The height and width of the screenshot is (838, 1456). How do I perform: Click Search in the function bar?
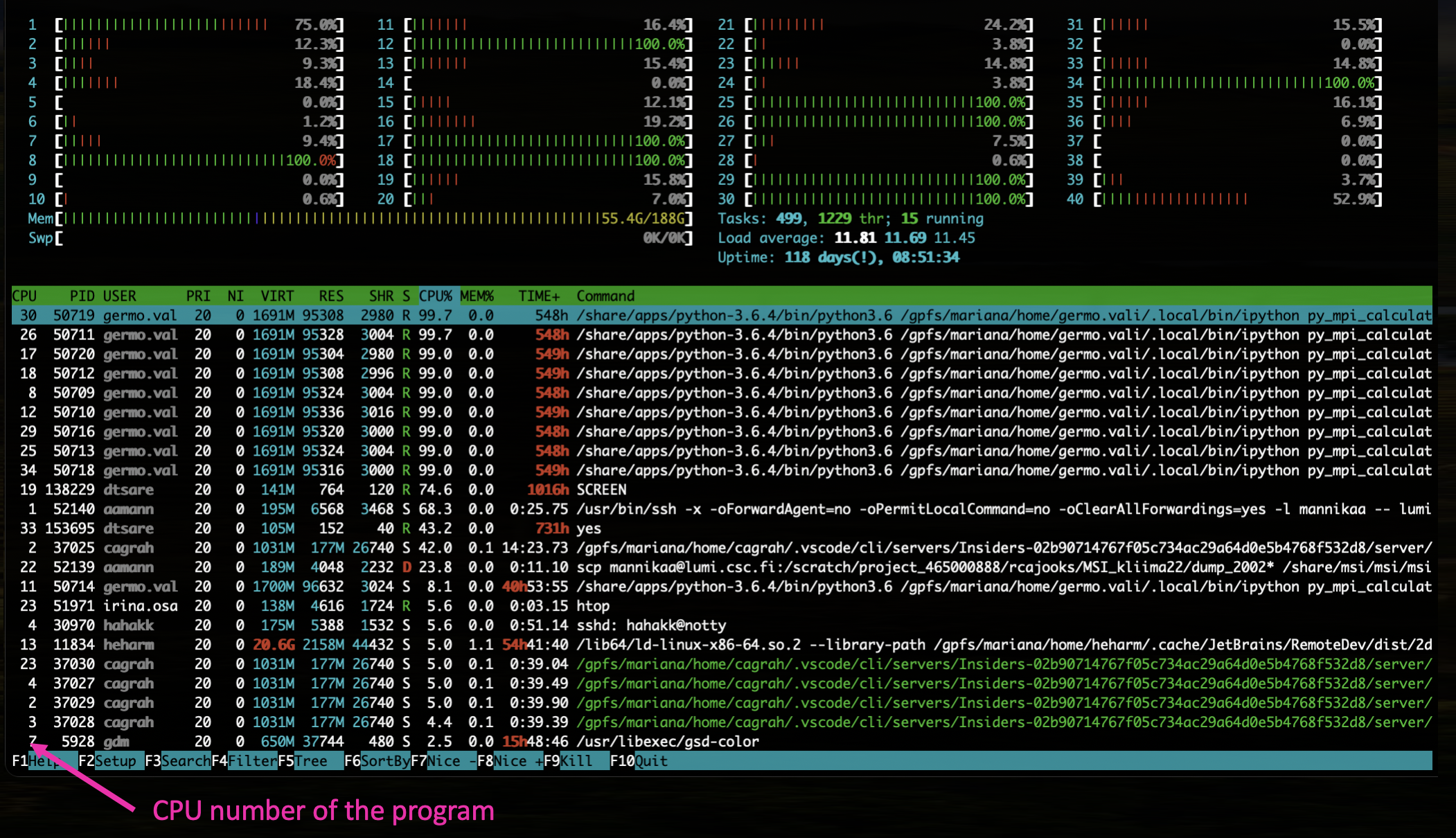(186, 760)
